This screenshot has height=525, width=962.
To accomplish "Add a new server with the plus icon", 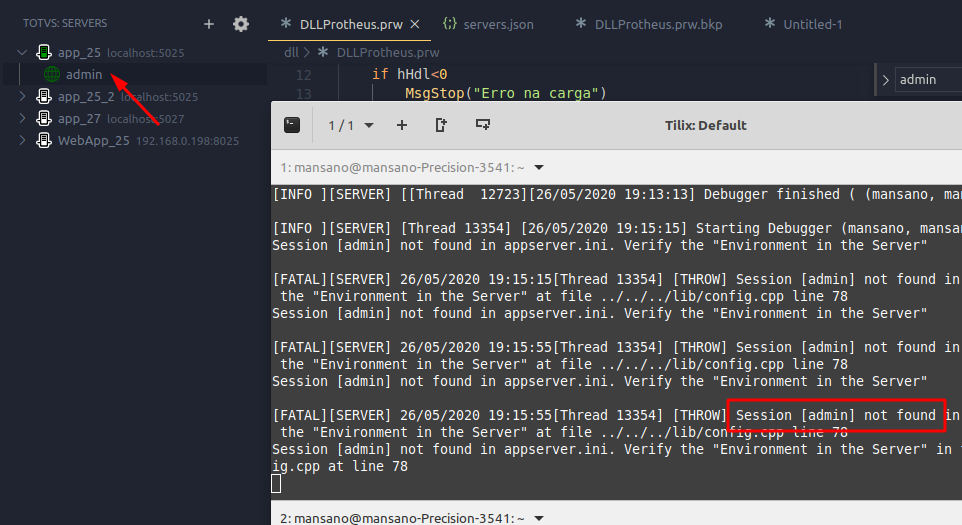I will [x=209, y=24].
